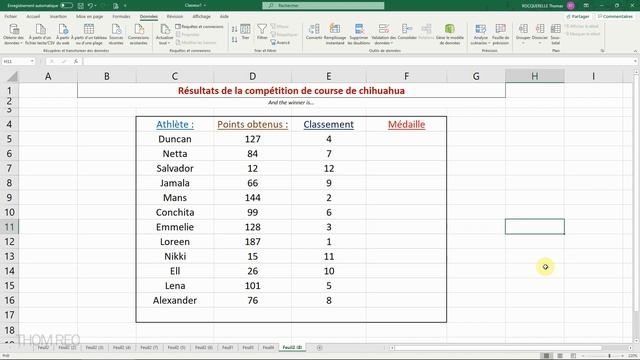Open the Aide ribbon tab

pyautogui.click(x=224, y=16)
